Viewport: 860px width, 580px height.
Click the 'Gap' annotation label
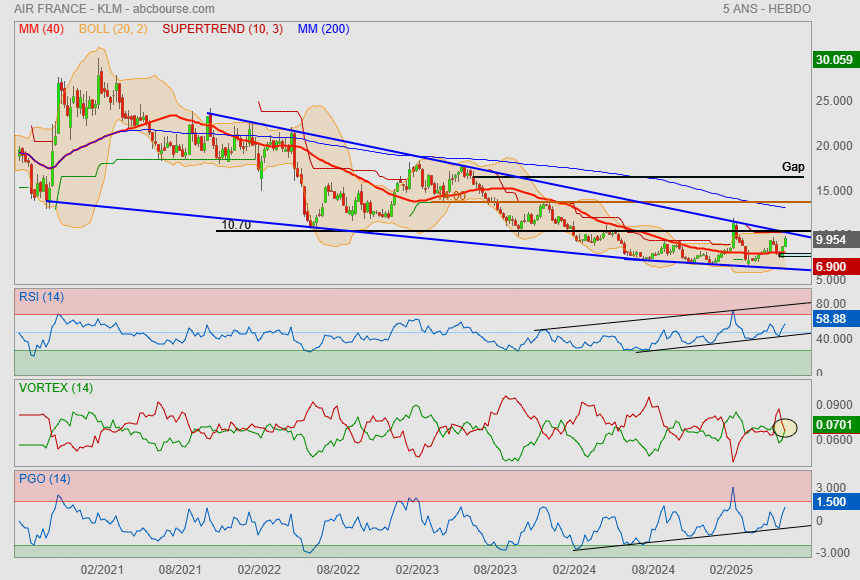point(793,167)
